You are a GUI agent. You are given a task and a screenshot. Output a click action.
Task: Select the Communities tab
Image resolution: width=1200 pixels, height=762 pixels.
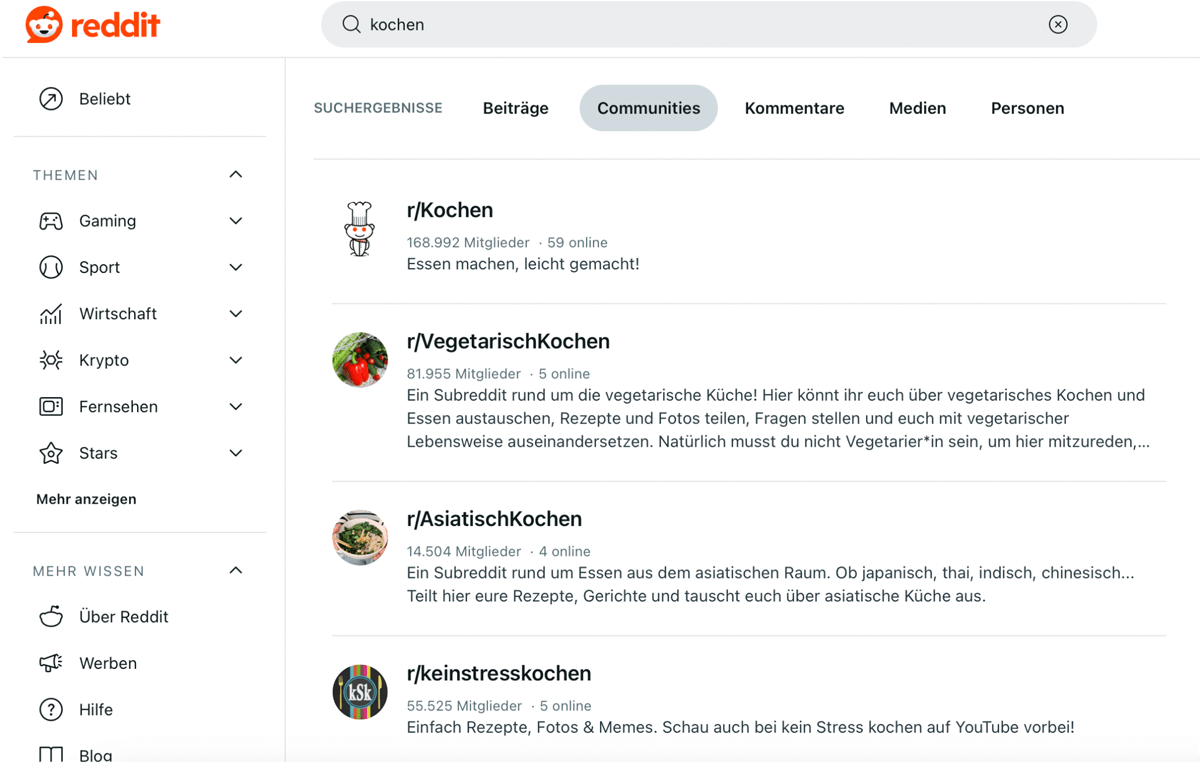click(x=649, y=108)
